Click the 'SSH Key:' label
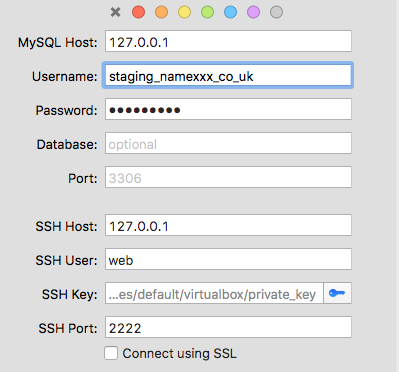The height and width of the screenshot is (372, 399). [x=70, y=295]
